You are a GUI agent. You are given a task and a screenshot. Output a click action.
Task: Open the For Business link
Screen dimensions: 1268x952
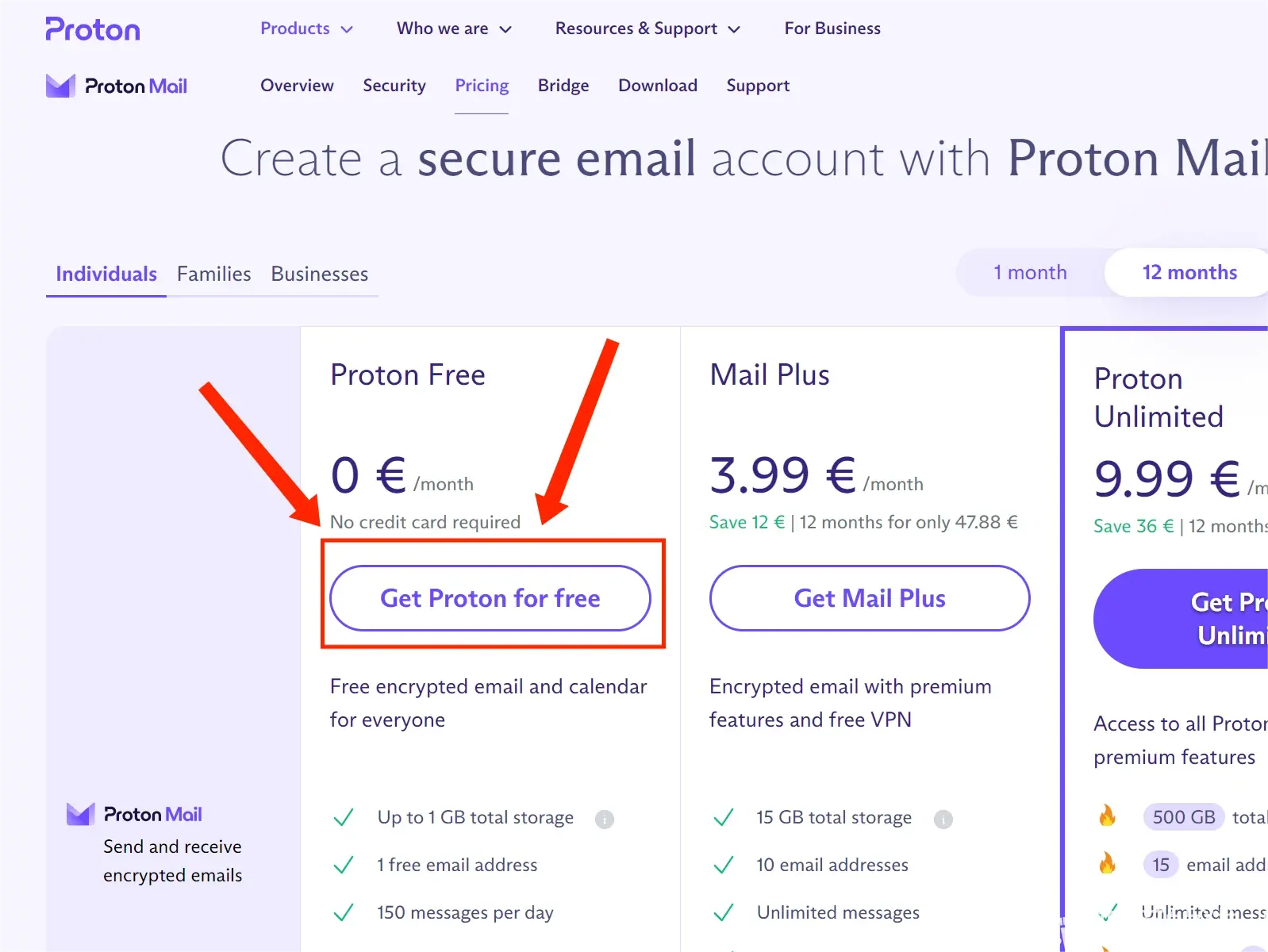pyautogui.click(x=832, y=29)
